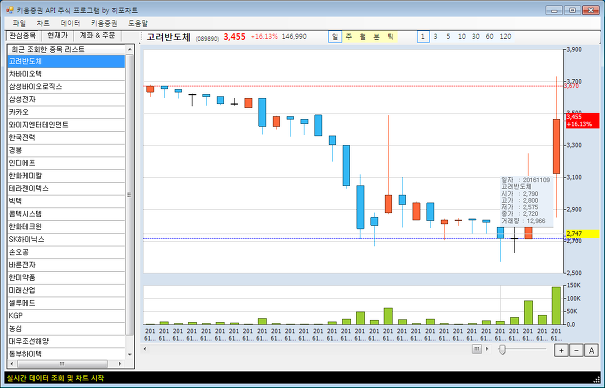Click the chart horizontal scrollbar thumb

(x=477, y=349)
